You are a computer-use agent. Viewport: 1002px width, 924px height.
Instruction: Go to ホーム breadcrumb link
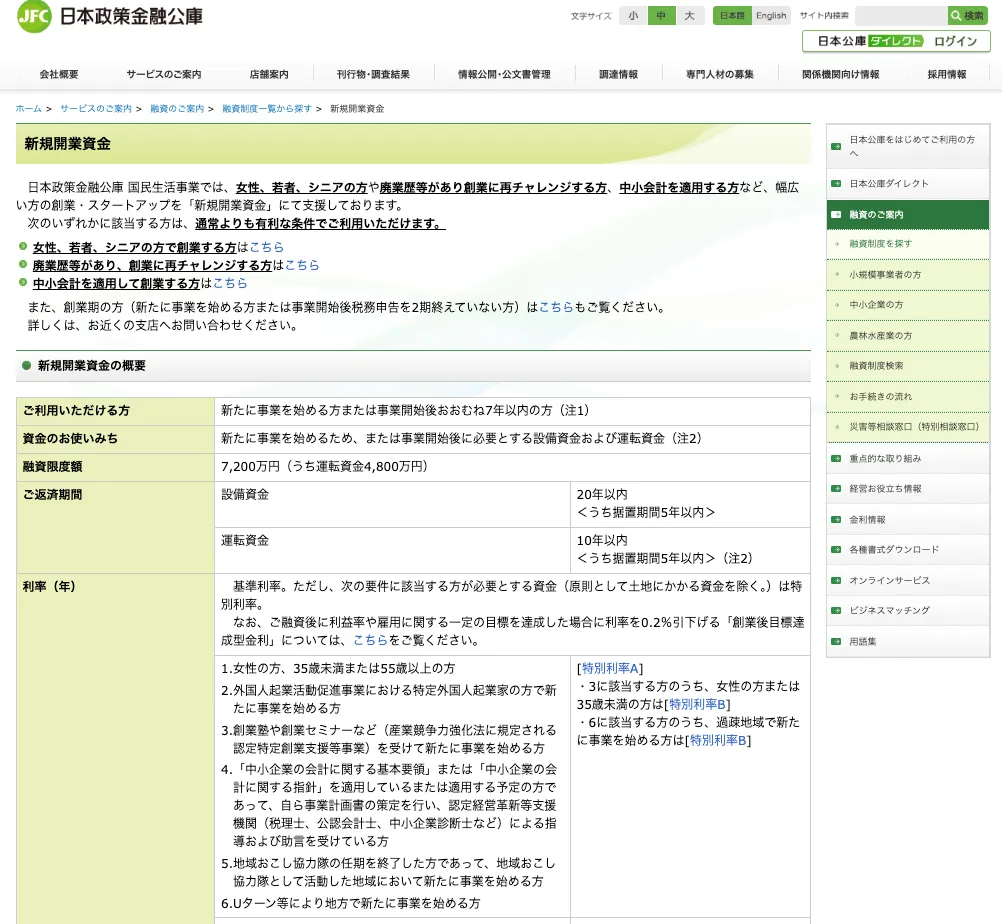[28, 109]
